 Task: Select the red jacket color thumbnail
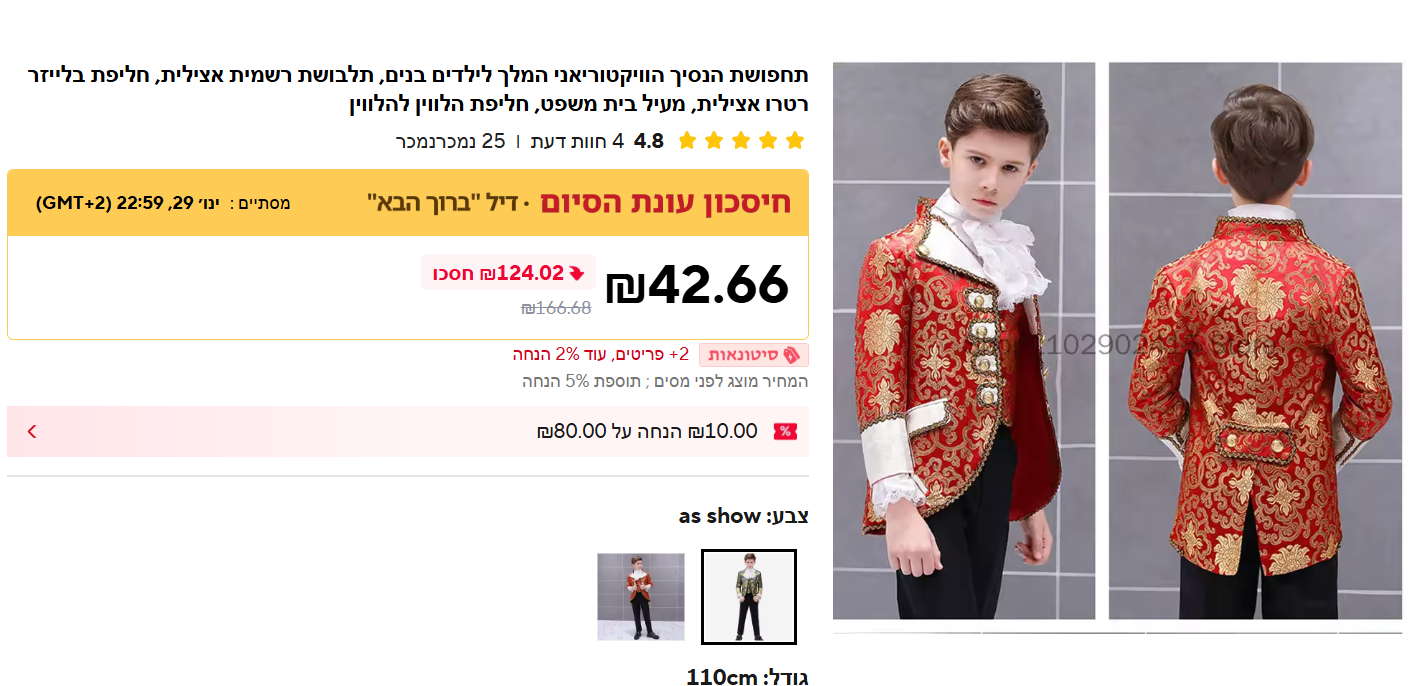(x=641, y=597)
